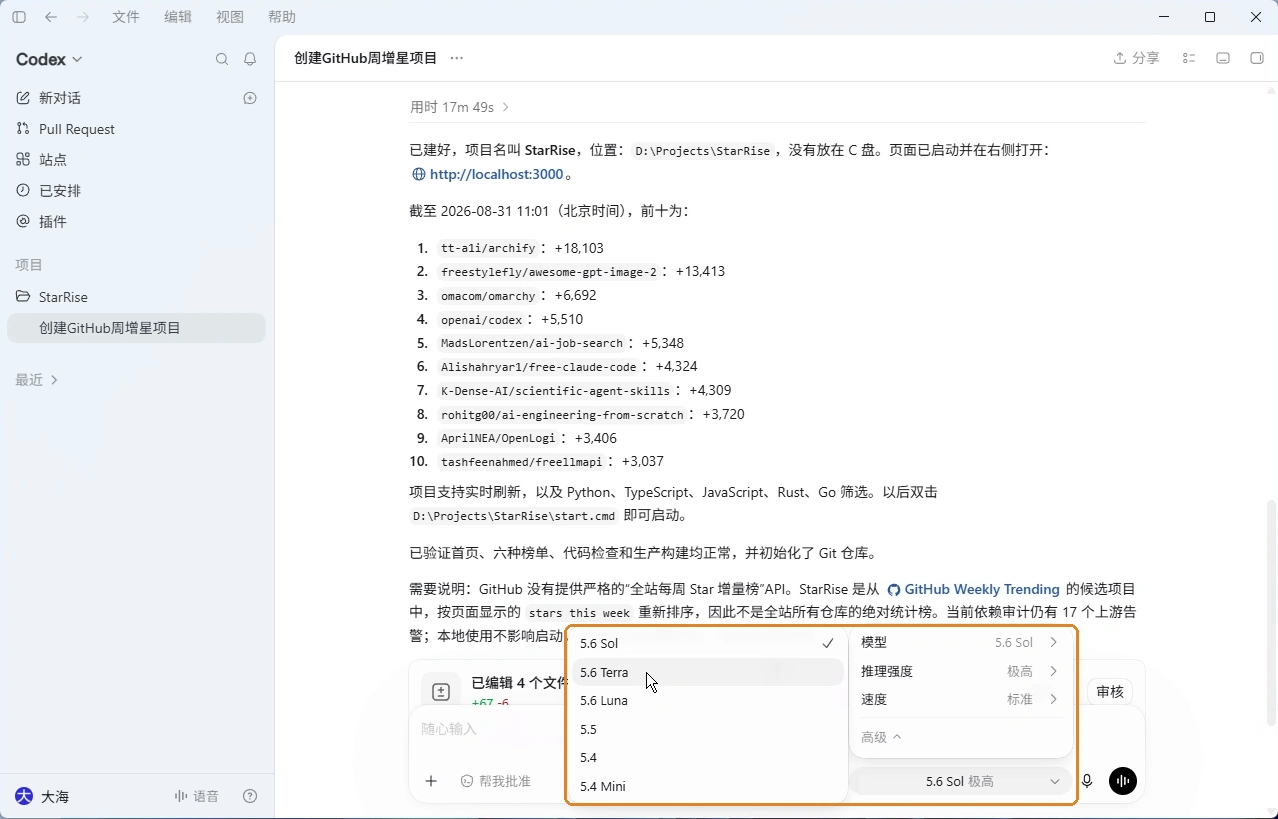Click the plus attach icon in composer
Screen dimensions: 1278x819
tap(431, 781)
